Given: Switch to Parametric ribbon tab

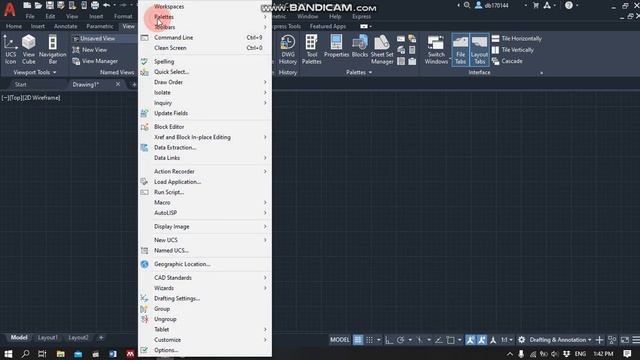Looking at the screenshot, I should point(100,26).
